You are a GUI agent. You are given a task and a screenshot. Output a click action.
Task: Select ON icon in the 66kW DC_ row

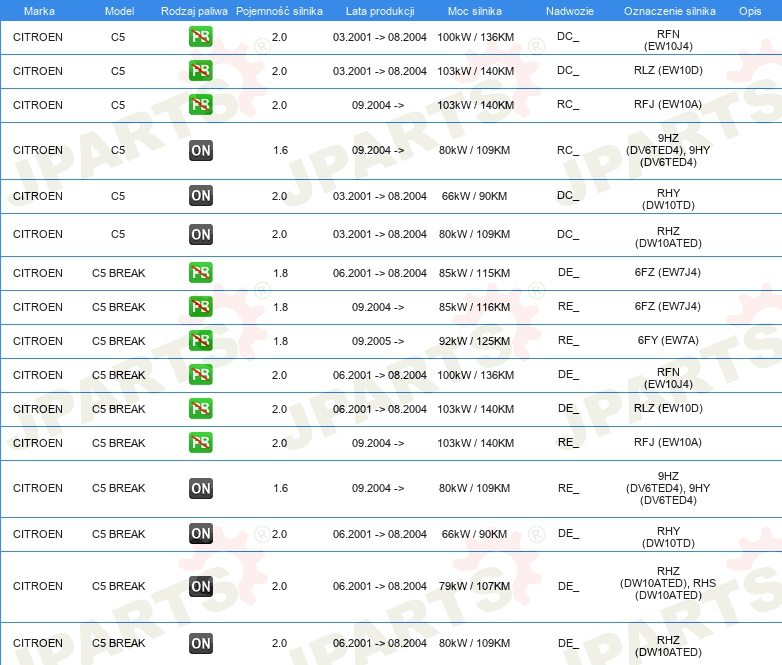click(x=200, y=196)
